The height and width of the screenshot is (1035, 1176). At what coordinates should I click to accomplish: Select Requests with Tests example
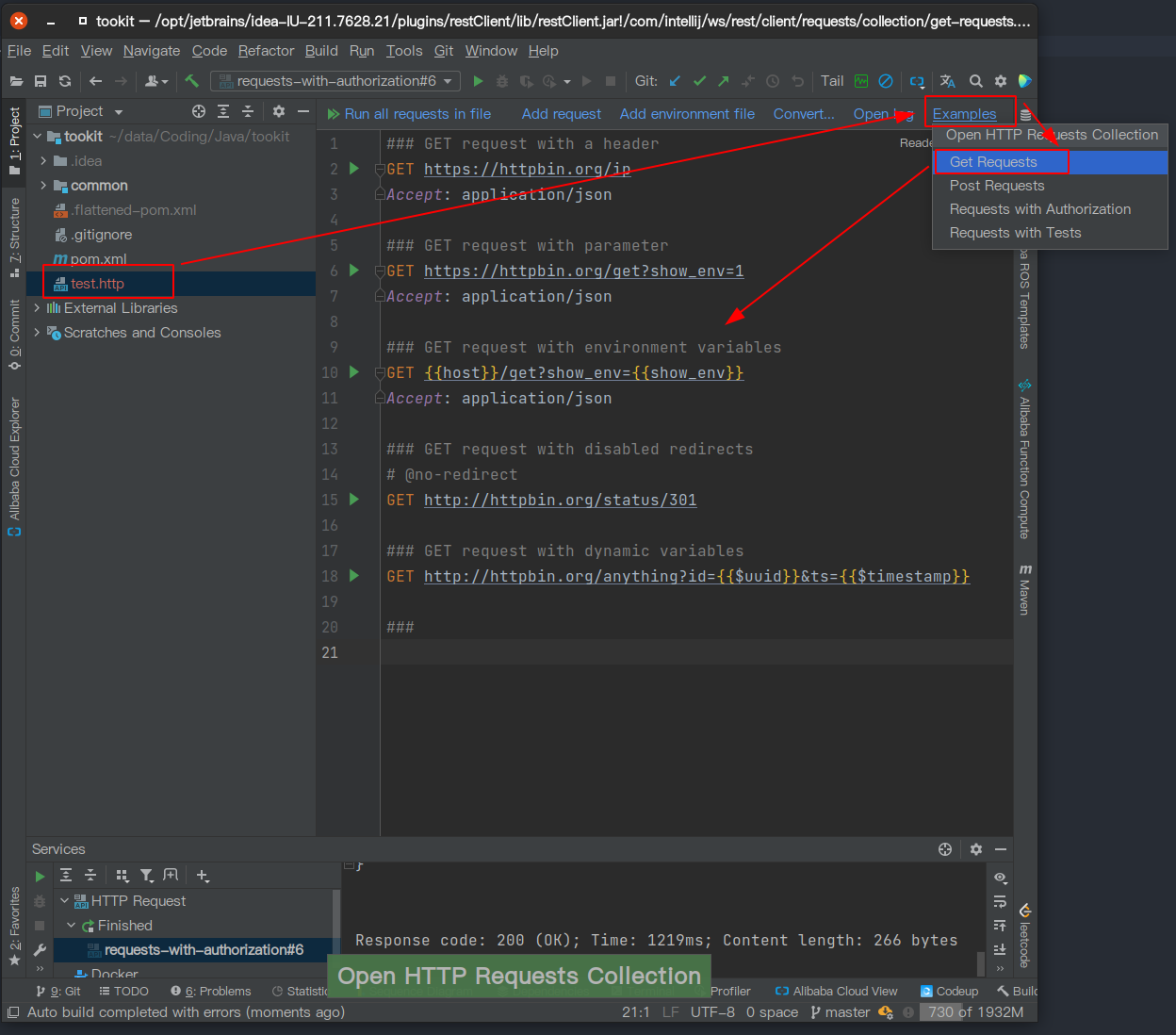click(x=1050, y=233)
